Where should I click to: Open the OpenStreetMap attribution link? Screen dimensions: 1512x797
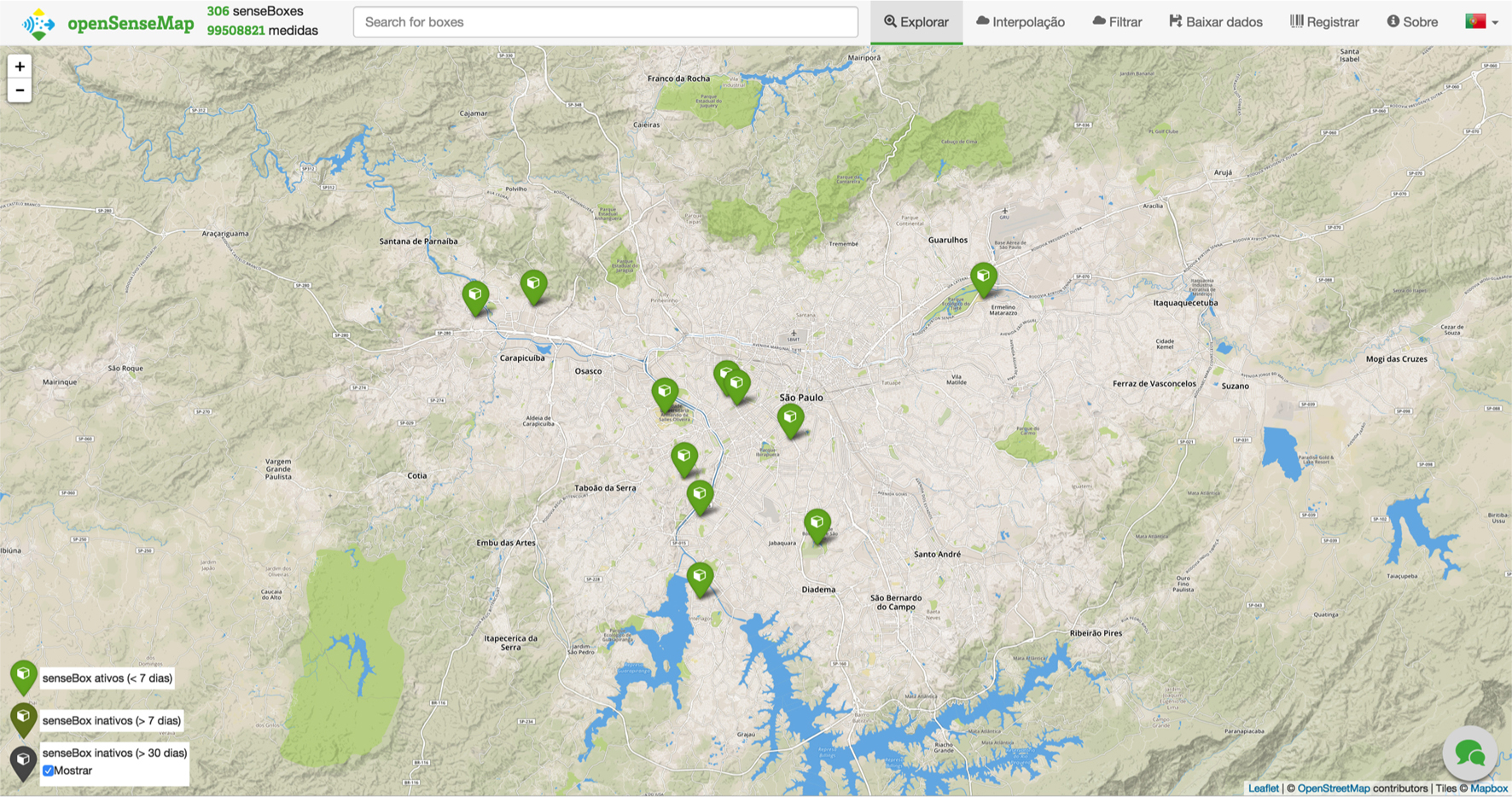1333,788
